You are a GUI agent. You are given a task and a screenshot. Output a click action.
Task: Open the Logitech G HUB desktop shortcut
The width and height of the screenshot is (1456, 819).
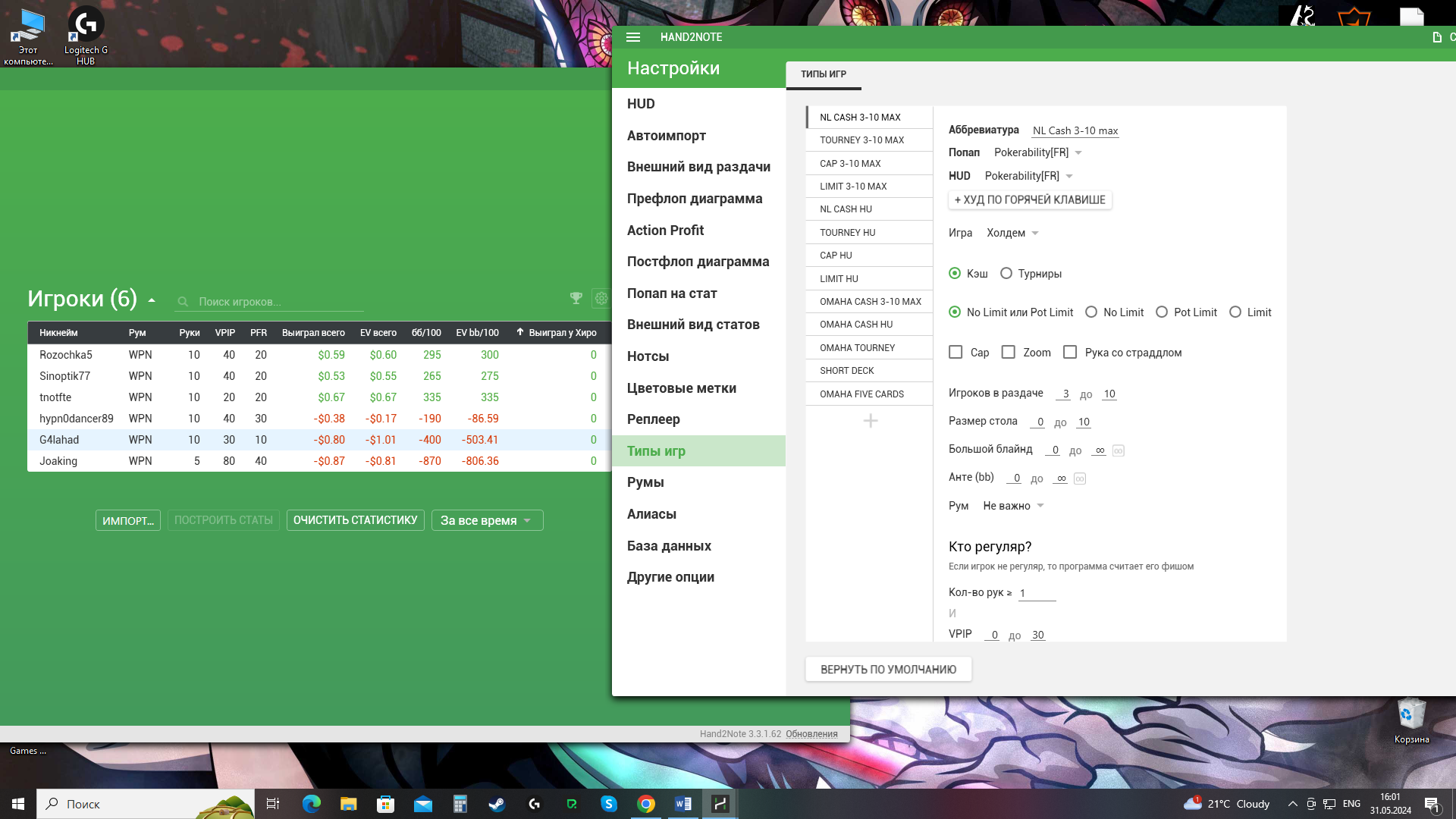pyautogui.click(x=86, y=34)
